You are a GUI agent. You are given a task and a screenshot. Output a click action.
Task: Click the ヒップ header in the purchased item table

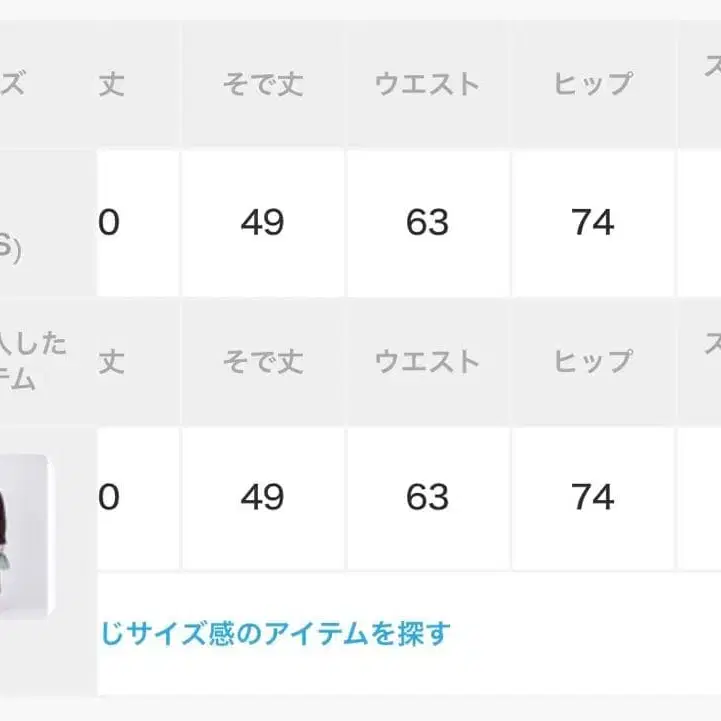click(592, 361)
